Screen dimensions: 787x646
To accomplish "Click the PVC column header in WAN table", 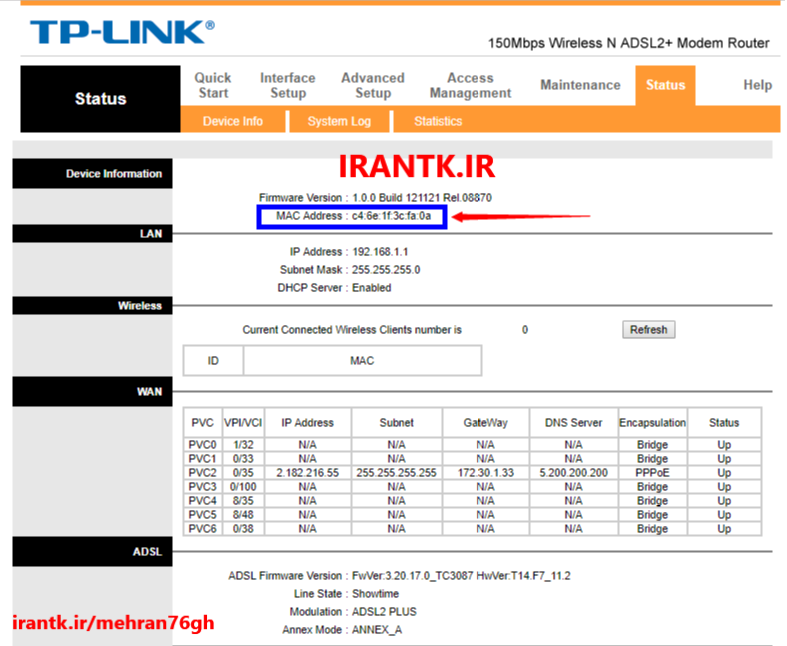I will coord(202,423).
